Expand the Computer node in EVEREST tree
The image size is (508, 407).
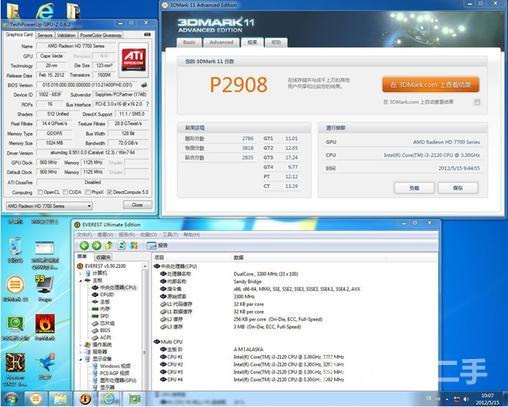tap(81, 273)
